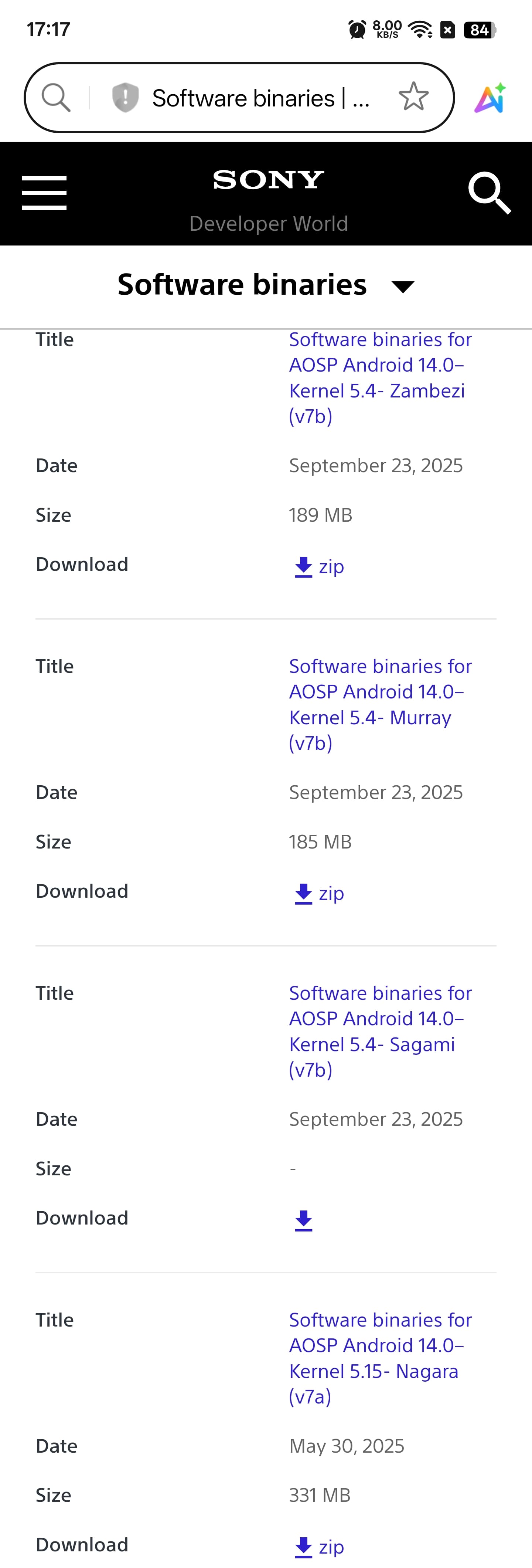Download the Murray zip file

tap(320, 894)
